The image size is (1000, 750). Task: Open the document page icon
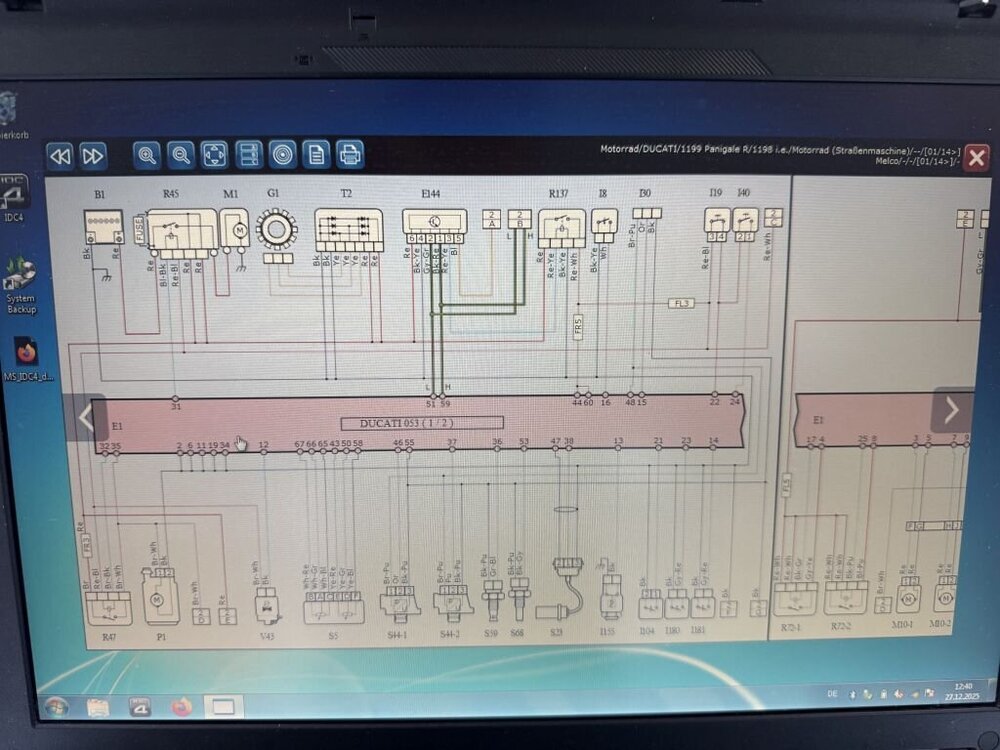point(316,155)
